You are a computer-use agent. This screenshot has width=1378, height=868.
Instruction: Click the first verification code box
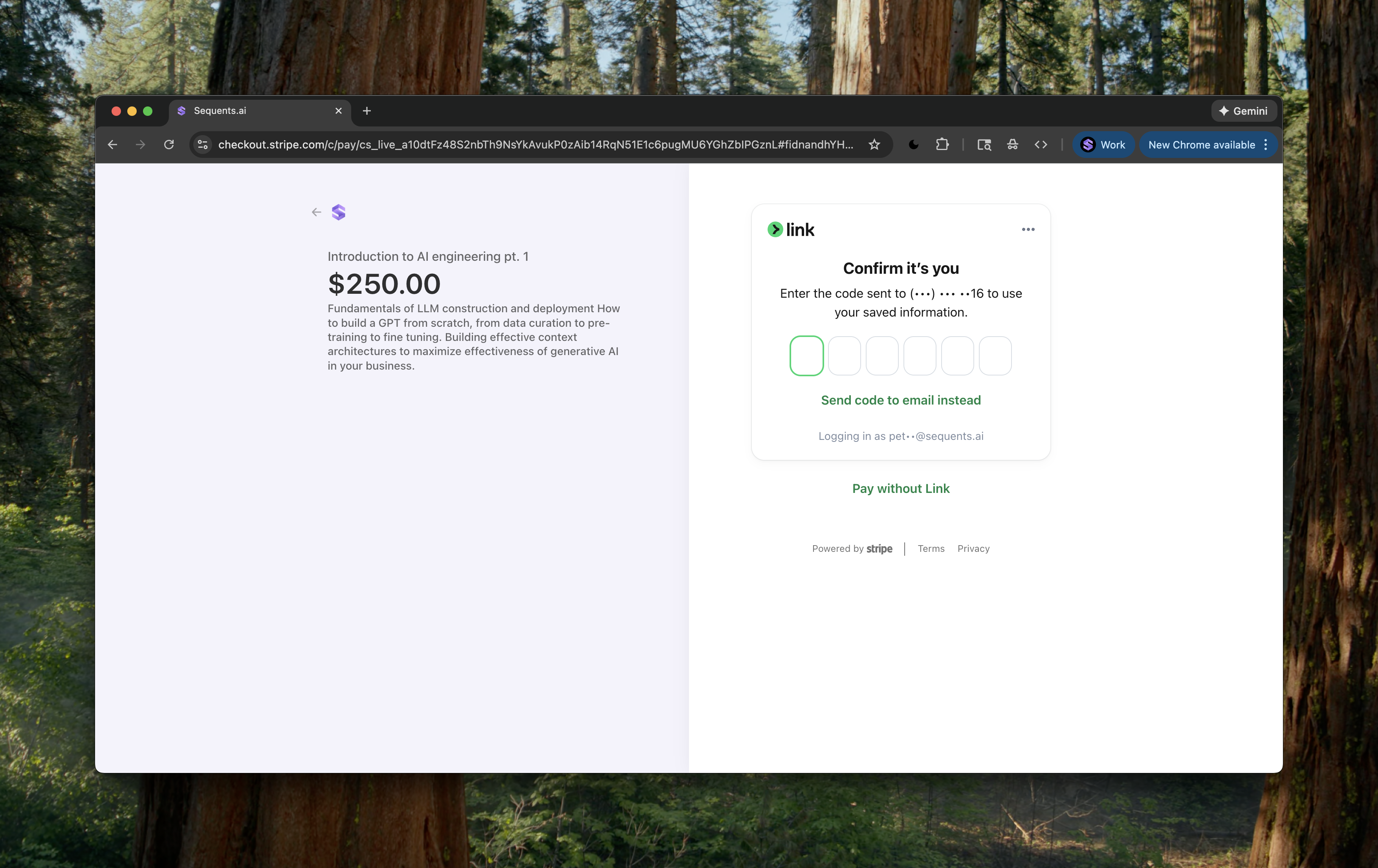point(806,355)
